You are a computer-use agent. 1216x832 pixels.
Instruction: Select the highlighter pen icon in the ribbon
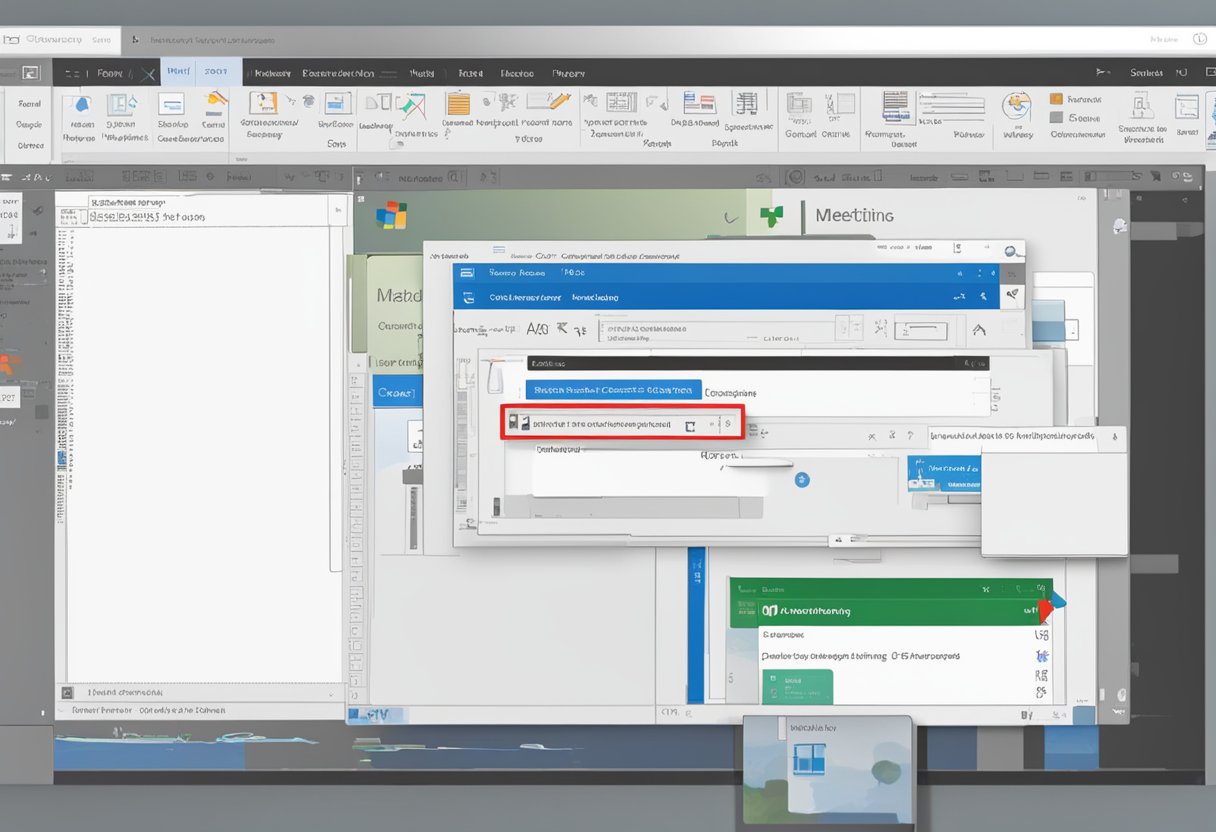551,104
